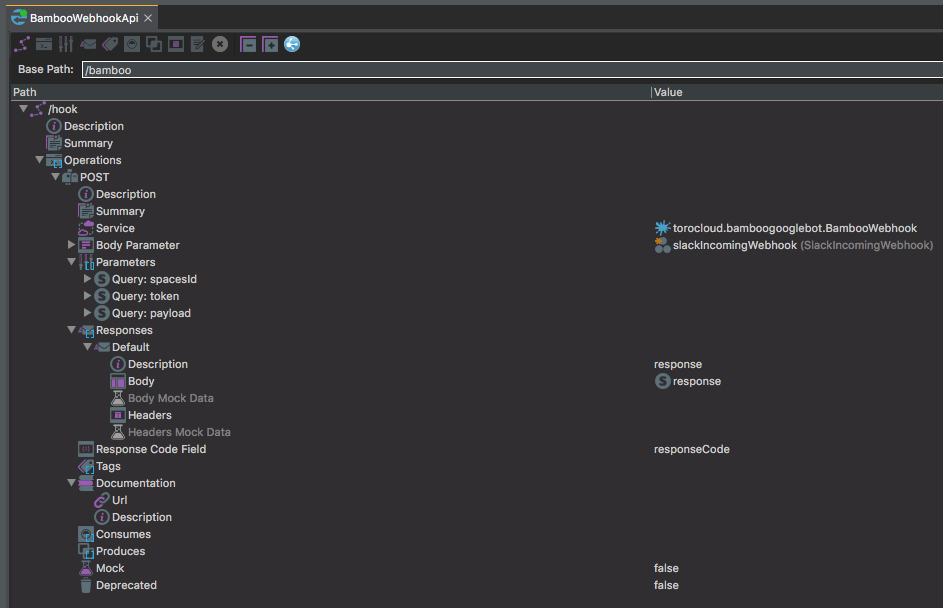
Task: Click the add tag icon in toolbar
Action: tap(110, 44)
